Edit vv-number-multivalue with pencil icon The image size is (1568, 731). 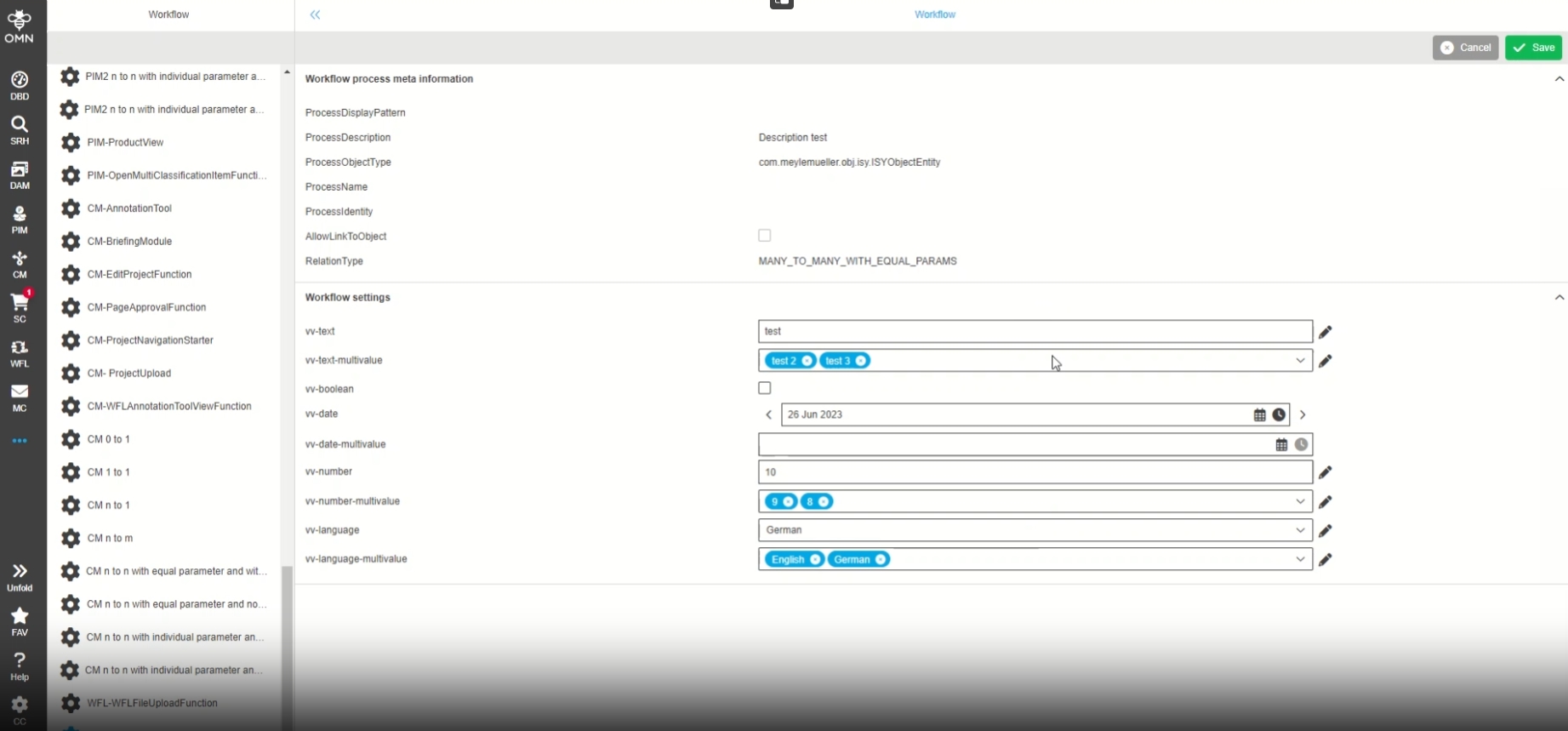pyautogui.click(x=1325, y=502)
